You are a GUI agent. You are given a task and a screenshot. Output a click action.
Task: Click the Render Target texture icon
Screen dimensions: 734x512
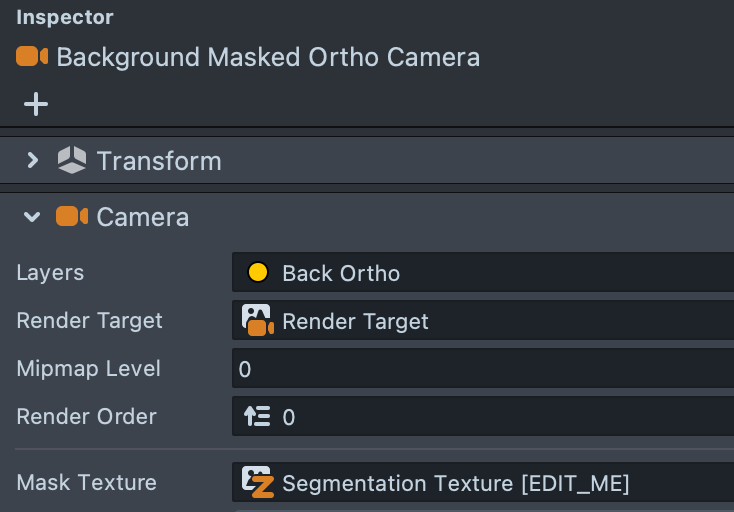pyautogui.click(x=257, y=321)
